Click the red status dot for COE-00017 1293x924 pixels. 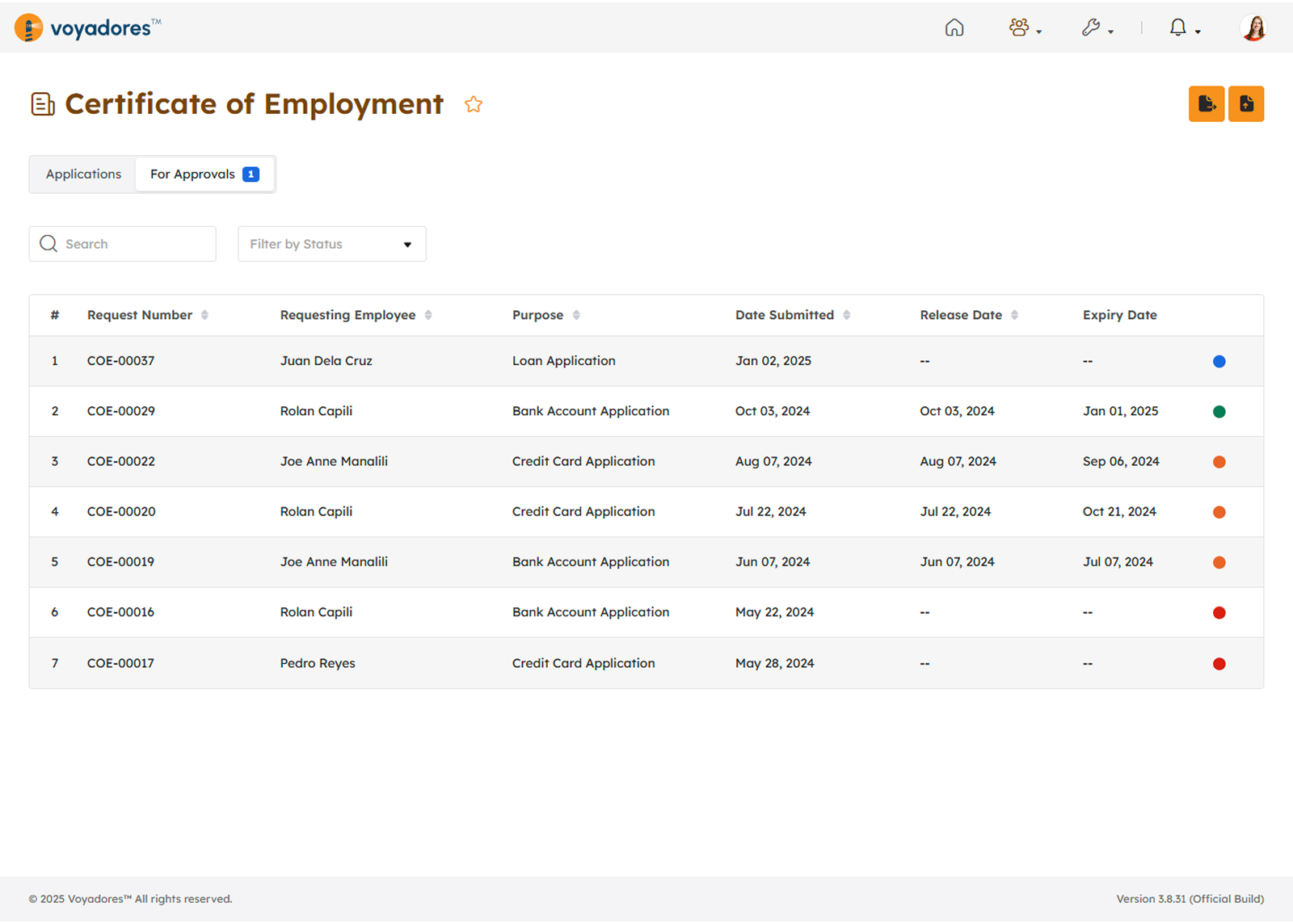coord(1219,664)
